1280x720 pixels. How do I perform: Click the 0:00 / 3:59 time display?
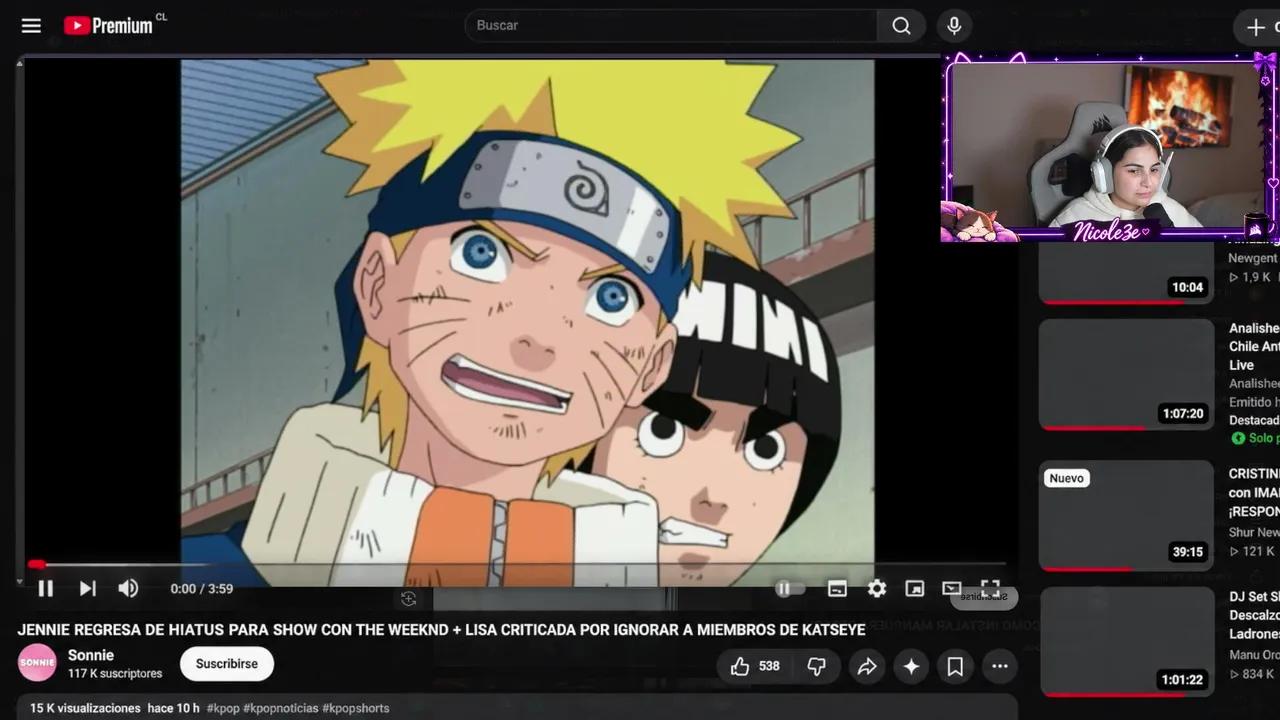(201, 589)
